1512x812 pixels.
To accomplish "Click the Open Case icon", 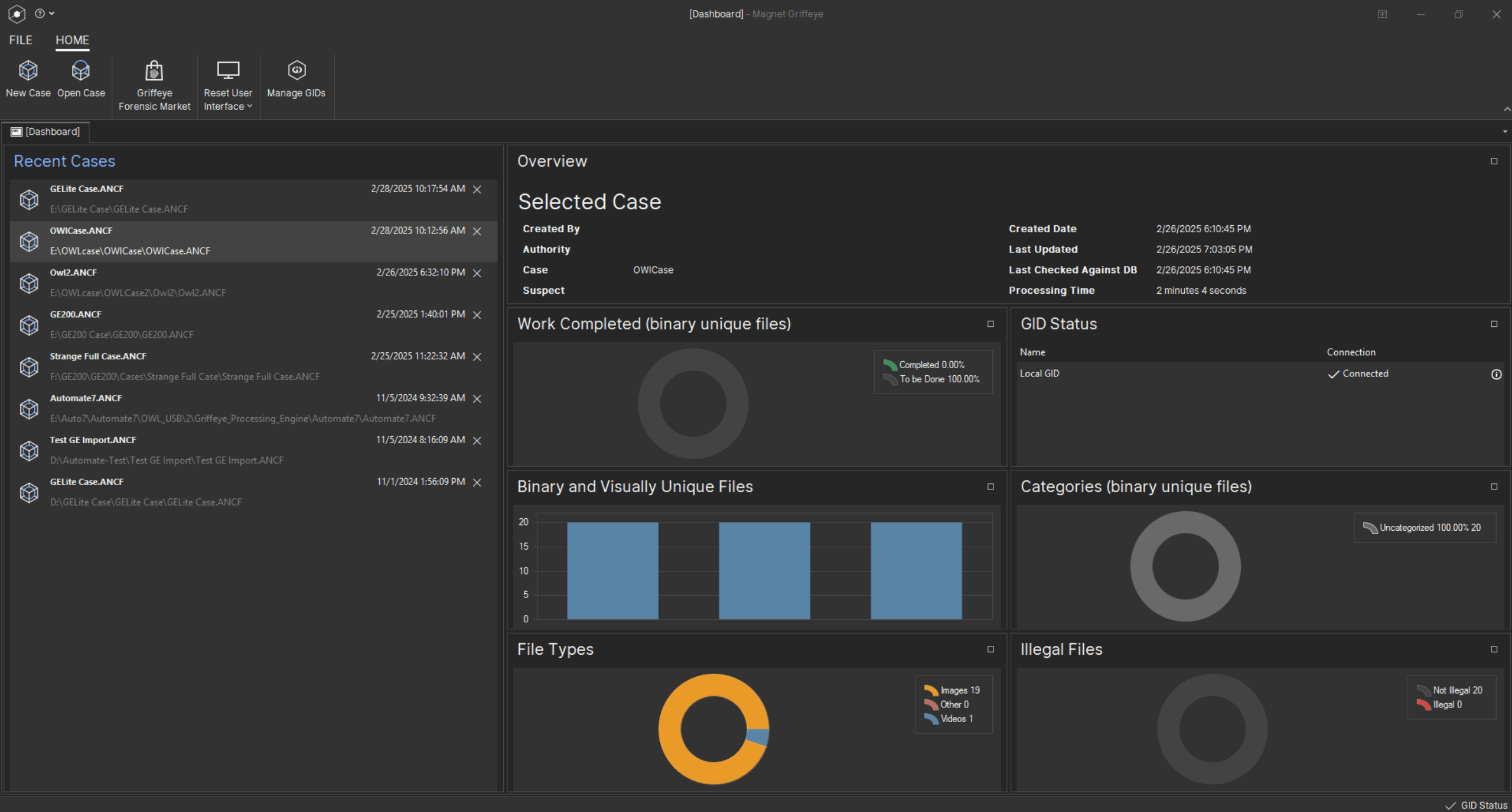I will click(81, 71).
